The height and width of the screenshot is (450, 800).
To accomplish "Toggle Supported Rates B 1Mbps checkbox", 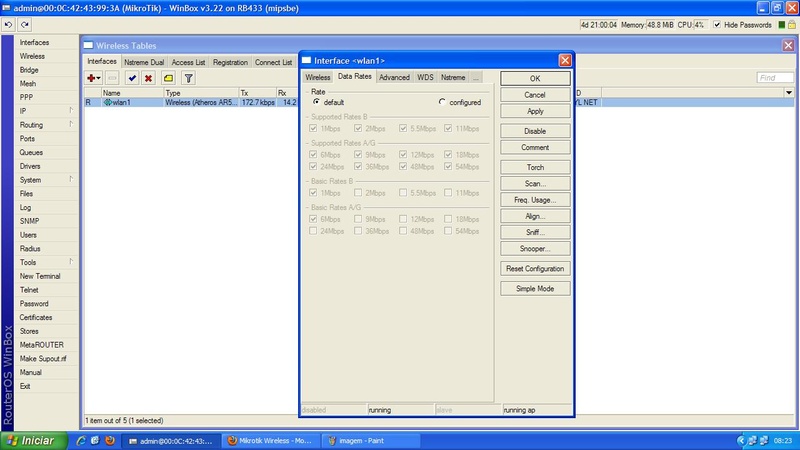I will coord(313,129).
